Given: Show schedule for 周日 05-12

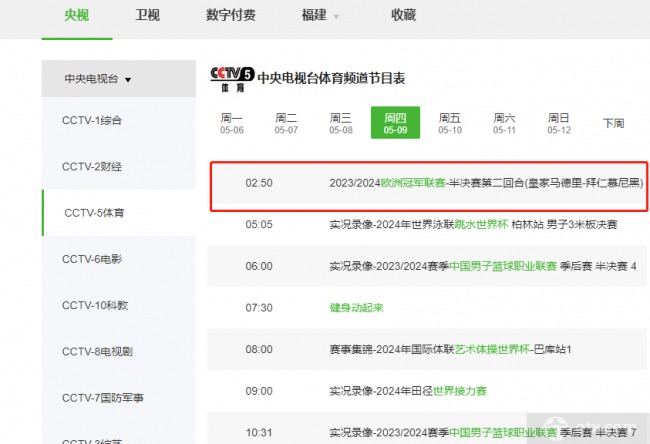Looking at the screenshot, I should pyautogui.click(x=559, y=123).
